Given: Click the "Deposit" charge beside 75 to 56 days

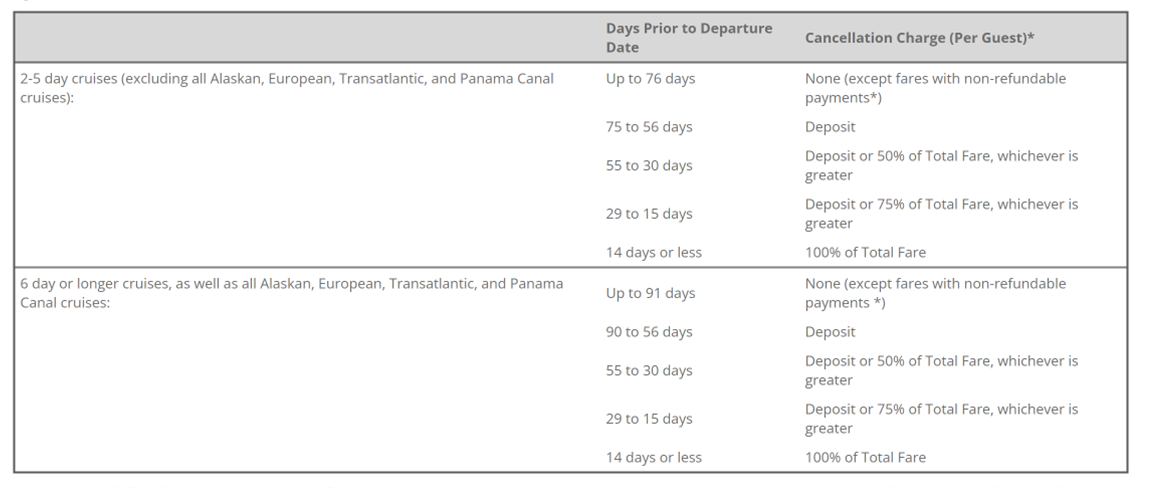Looking at the screenshot, I should (x=829, y=127).
